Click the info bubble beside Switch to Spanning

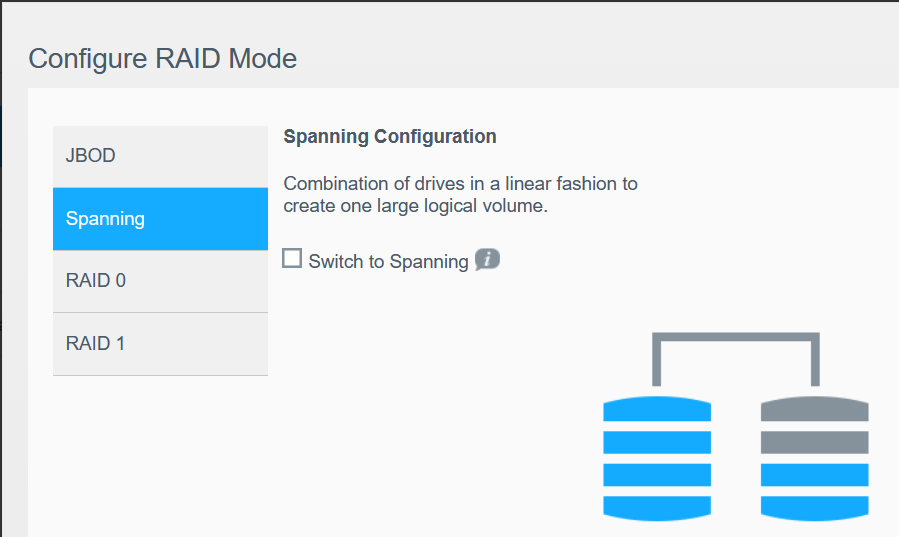pos(487,260)
